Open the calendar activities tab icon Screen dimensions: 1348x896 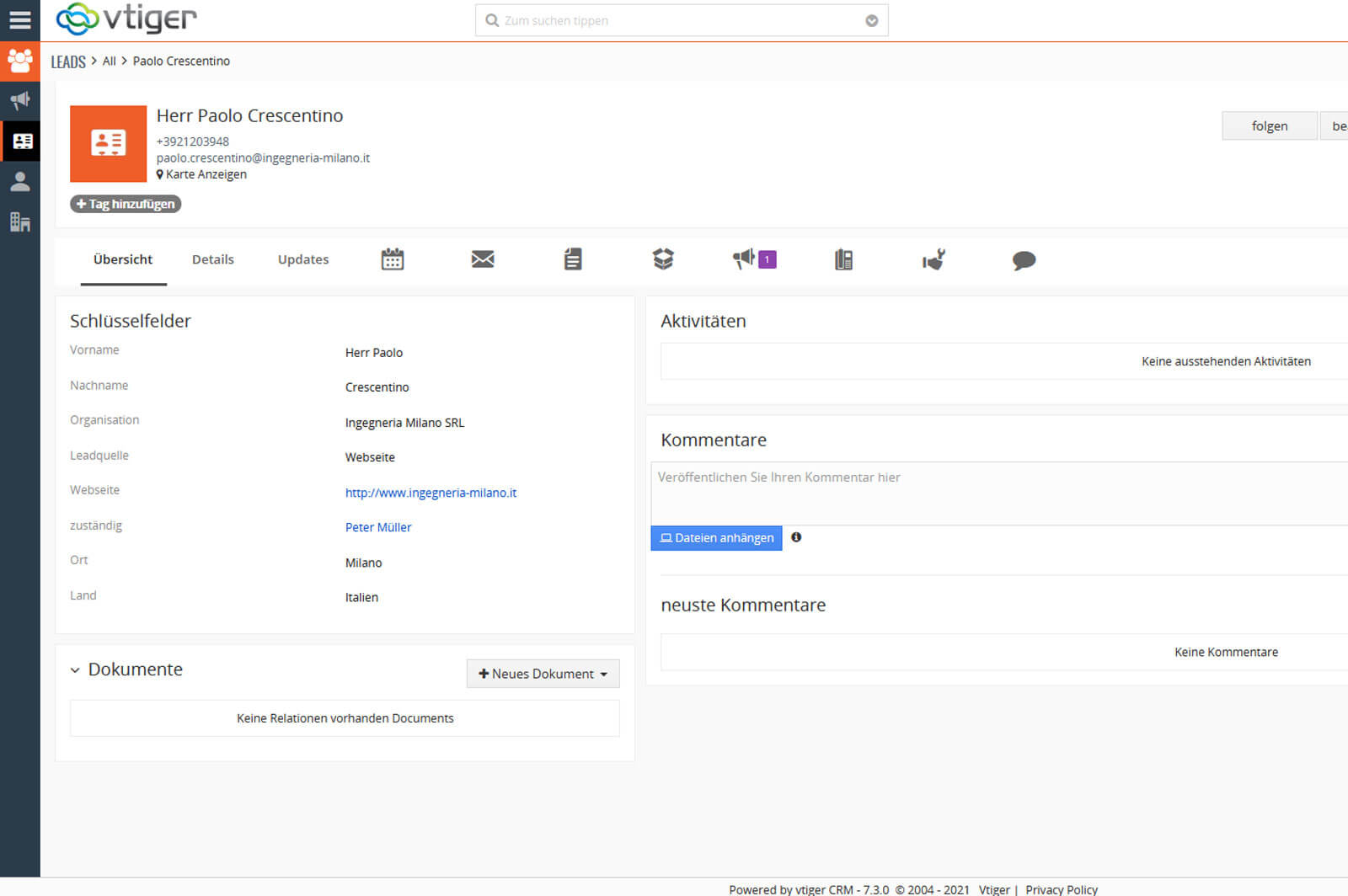point(392,259)
